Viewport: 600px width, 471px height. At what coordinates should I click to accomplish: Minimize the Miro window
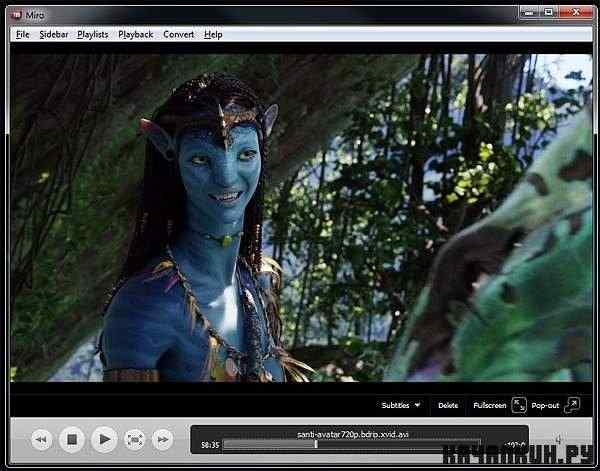[528, 13]
